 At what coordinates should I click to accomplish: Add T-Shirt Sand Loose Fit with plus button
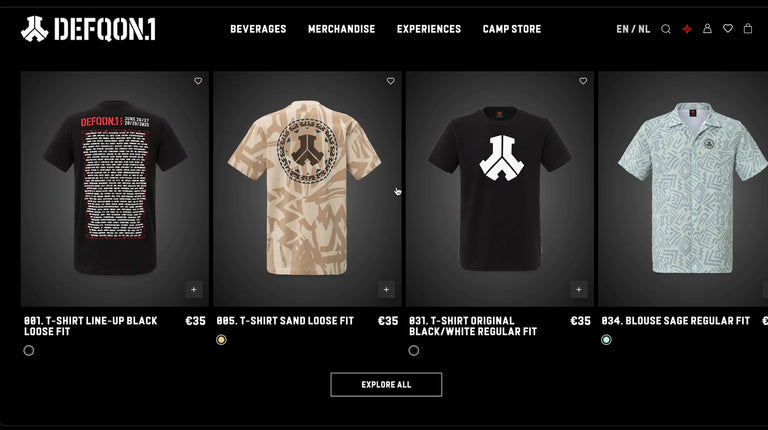[386, 289]
